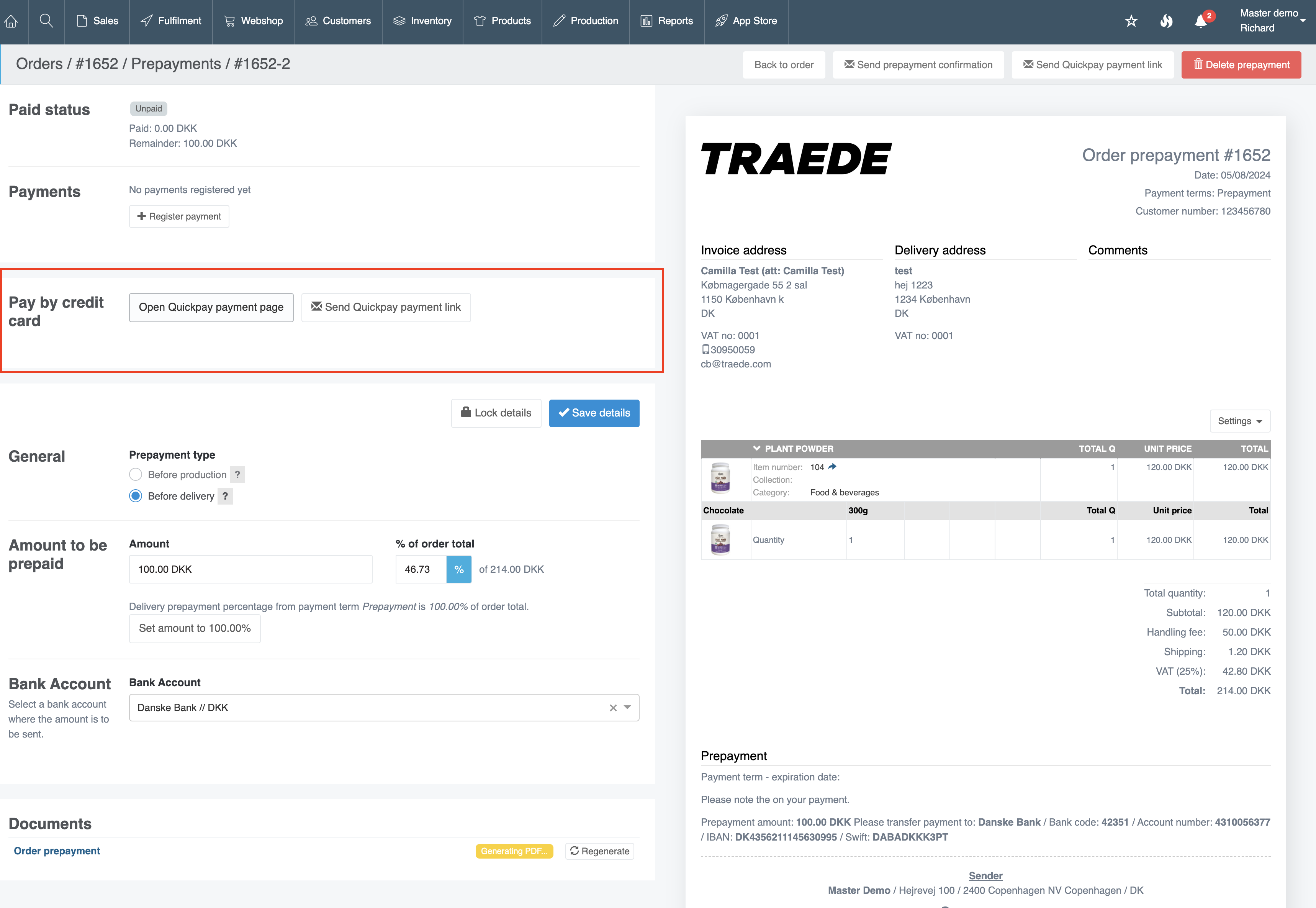Click Lock details button
Image resolution: width=1316 pixels, height=908 pixels.
496,414
